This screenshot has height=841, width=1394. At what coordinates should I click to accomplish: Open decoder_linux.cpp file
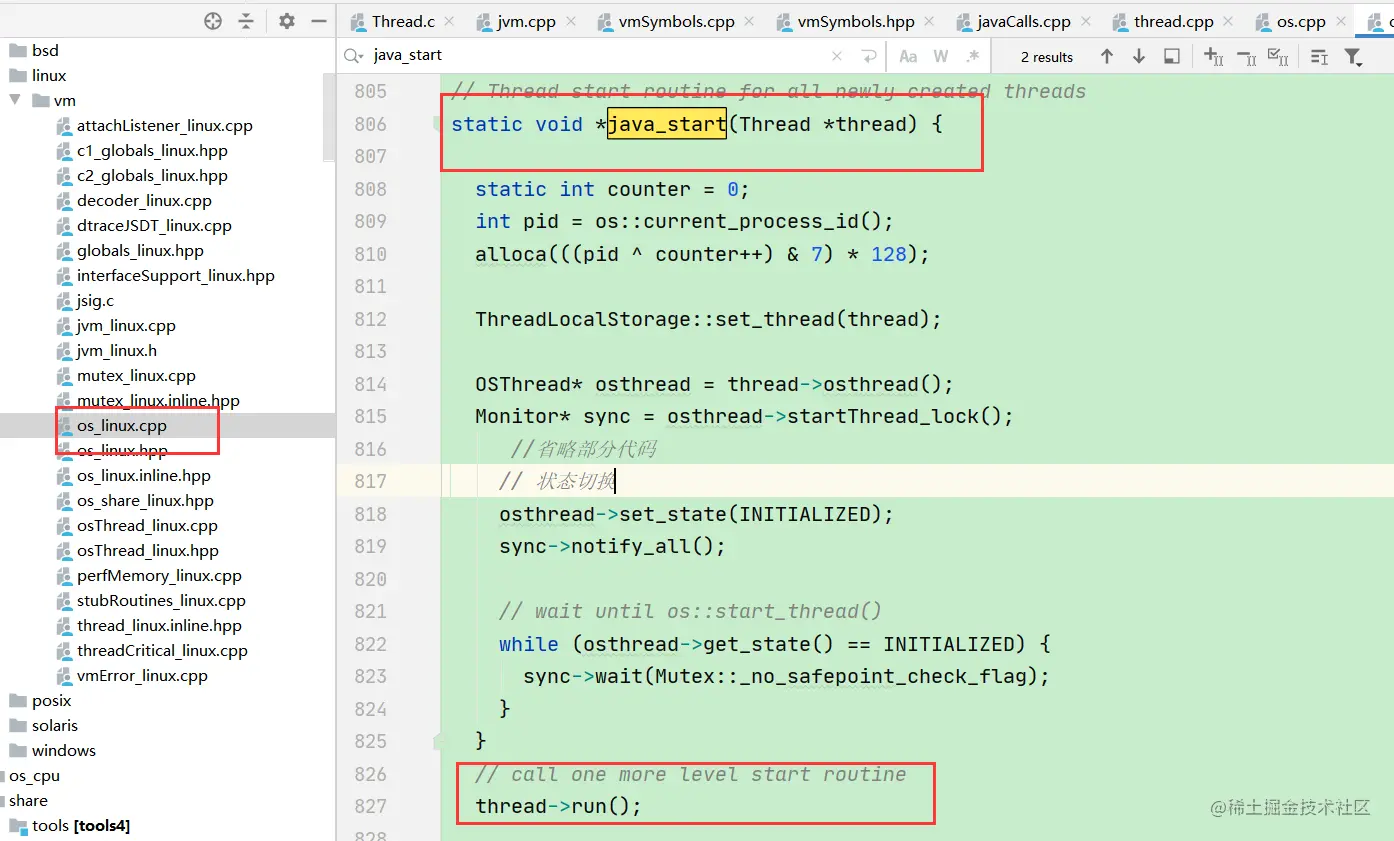point(144,200)
